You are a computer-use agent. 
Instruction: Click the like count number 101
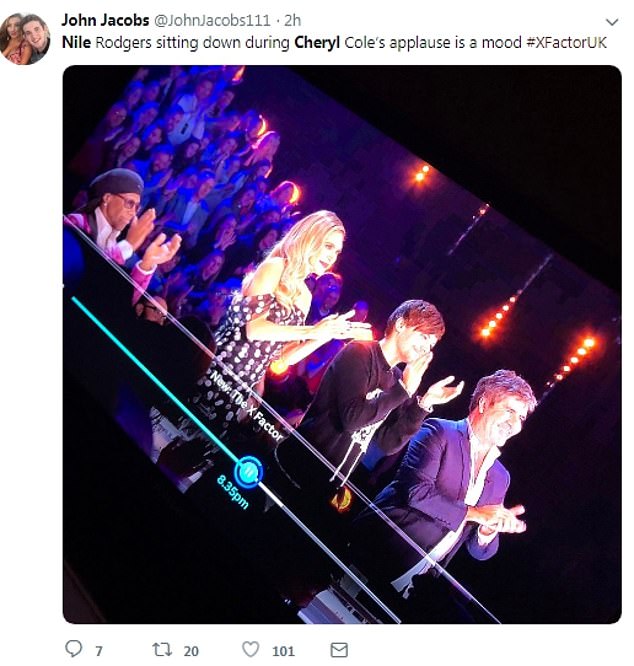coord(283,650)
